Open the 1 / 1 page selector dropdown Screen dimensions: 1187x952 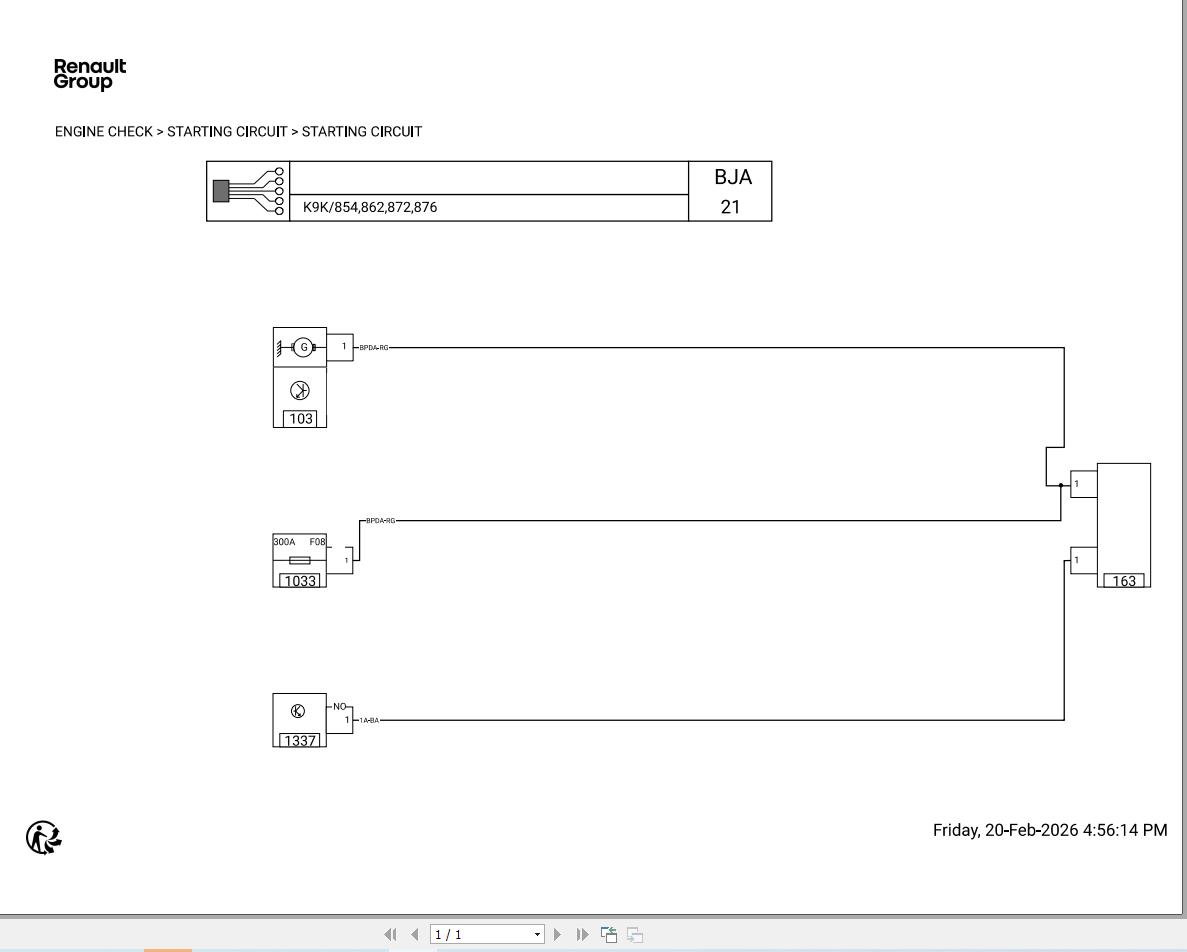pyautogui.click(x=537, y=935)
